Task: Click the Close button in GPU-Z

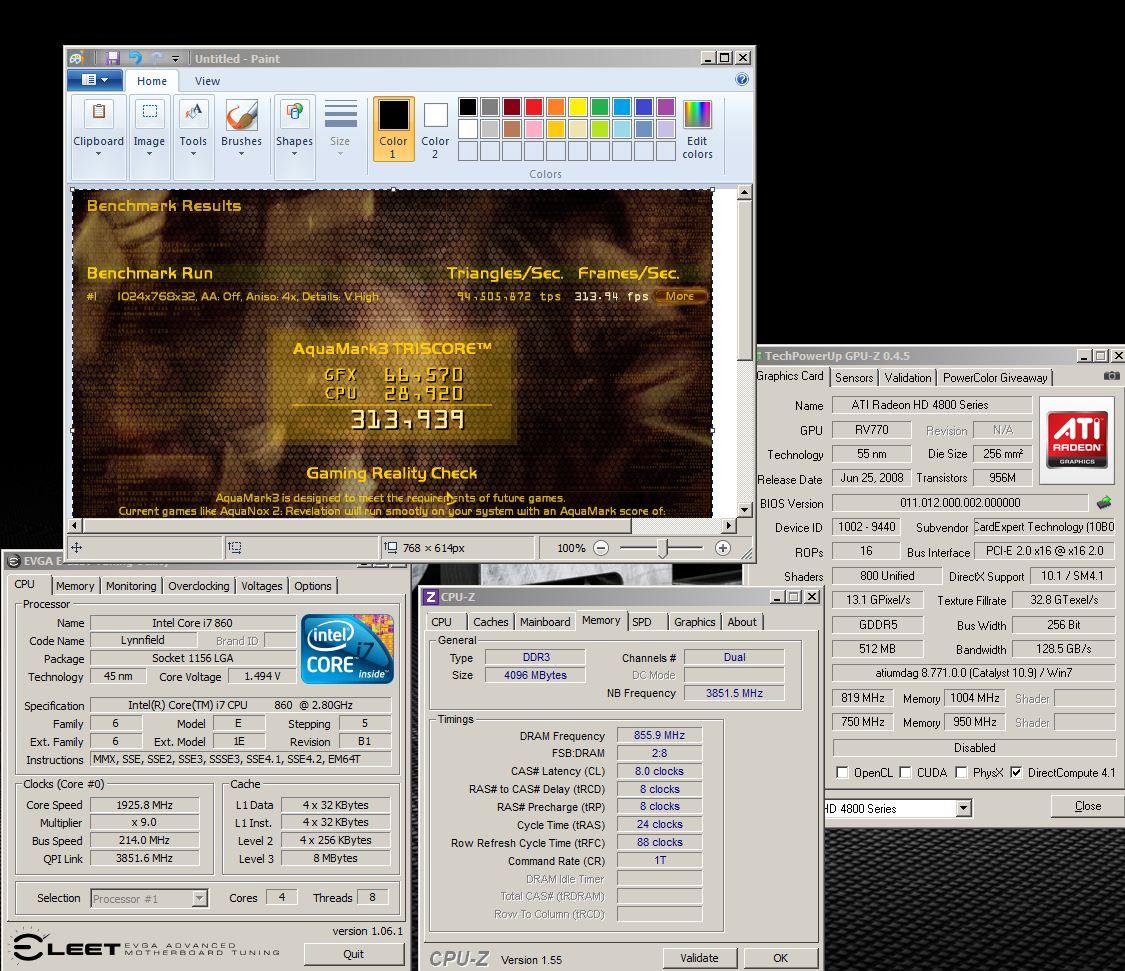Action: 1087,806
